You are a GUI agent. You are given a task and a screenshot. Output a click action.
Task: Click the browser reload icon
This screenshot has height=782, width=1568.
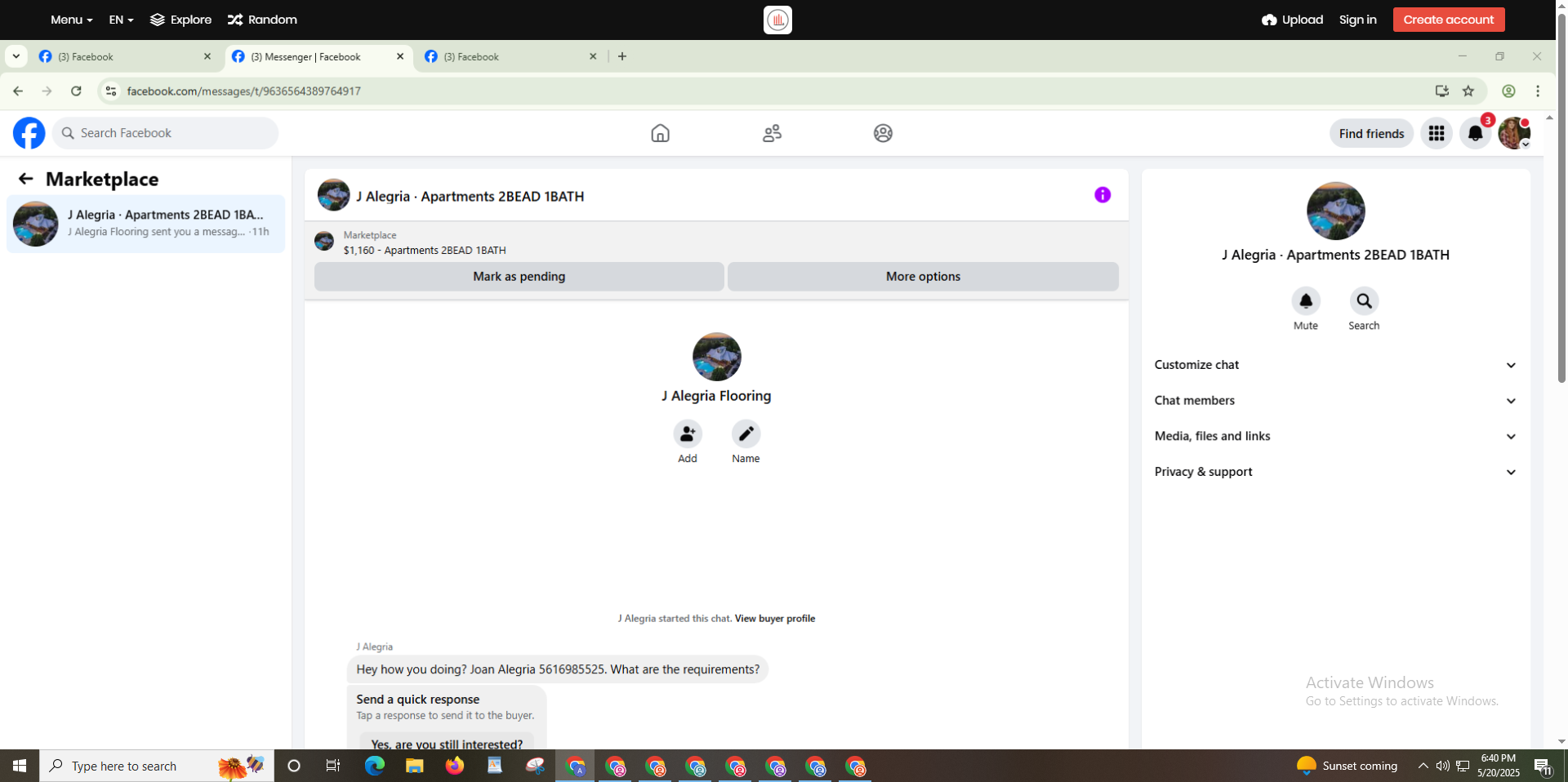click(x=76, y=91)
